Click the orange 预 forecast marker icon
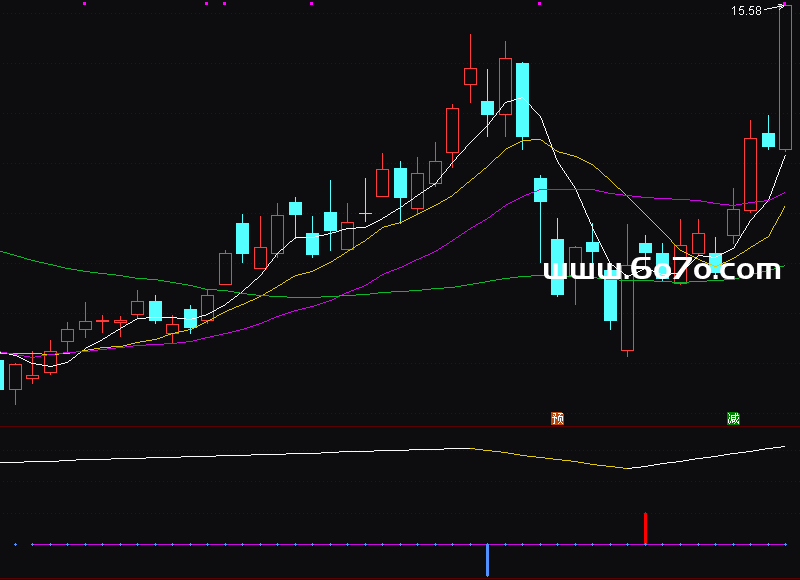800x580 pixels. pyautogui.click(x=558, y=419)
